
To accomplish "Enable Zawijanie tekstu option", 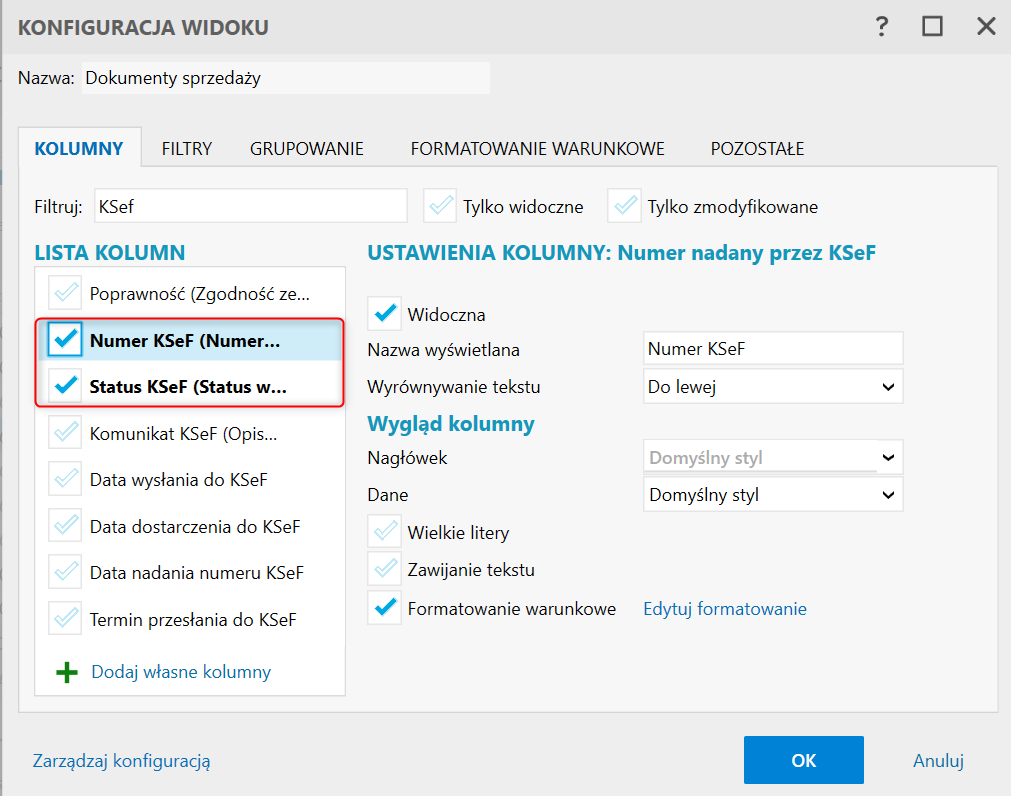I will pyautogui.click(x=384, y=570).
